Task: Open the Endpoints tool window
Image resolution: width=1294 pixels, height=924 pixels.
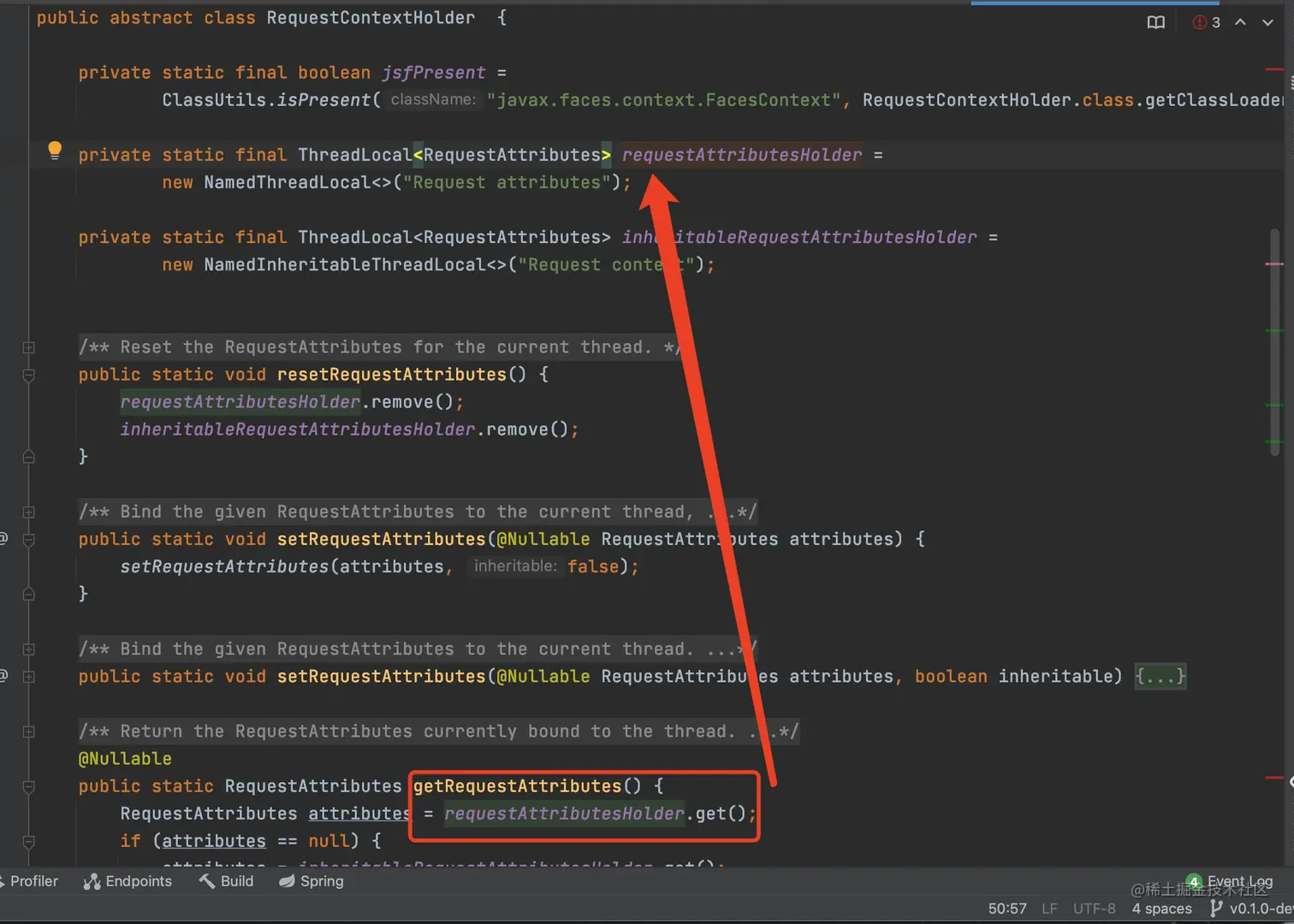Action: click(128, 881)
